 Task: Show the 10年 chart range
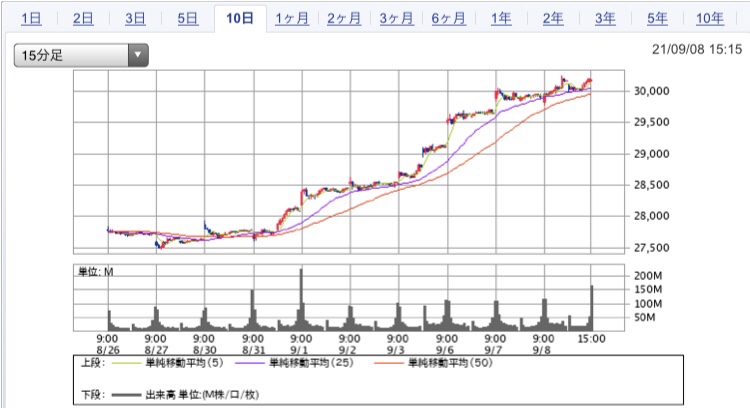[x=709, y=19]
